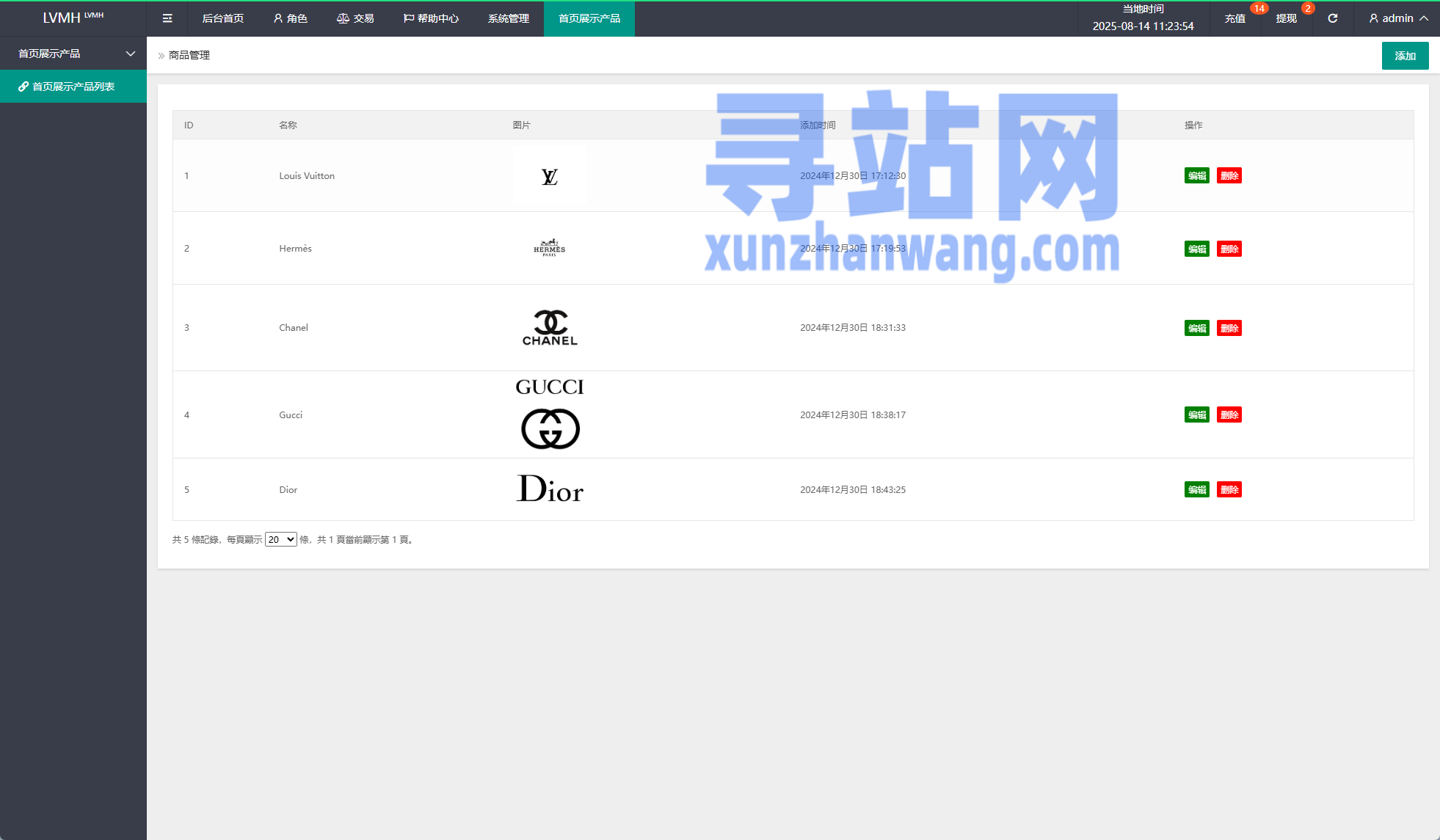Open the 角色 menu
1440x840 pixels.
tap(291, 18)
